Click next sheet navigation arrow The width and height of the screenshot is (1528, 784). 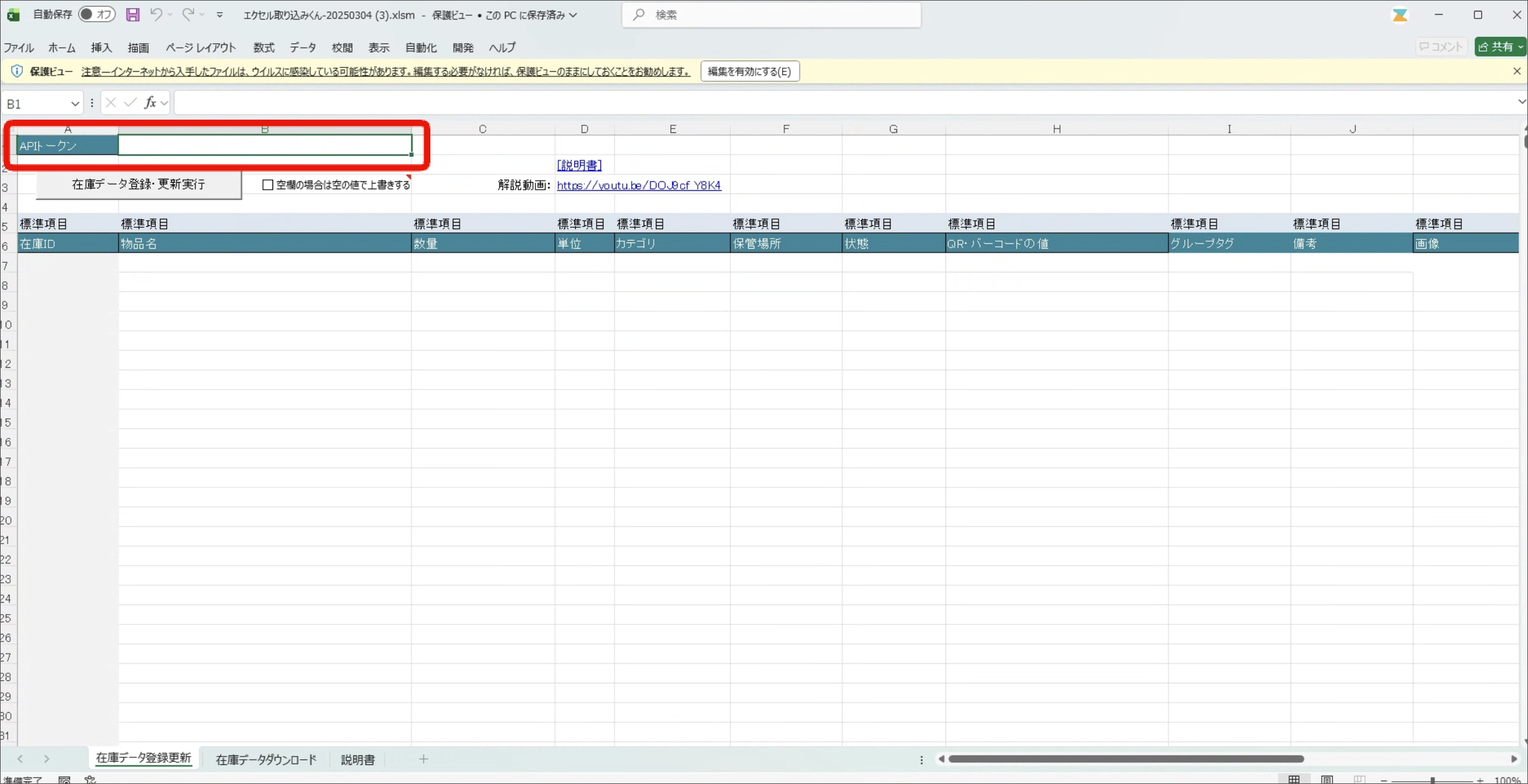46,759
